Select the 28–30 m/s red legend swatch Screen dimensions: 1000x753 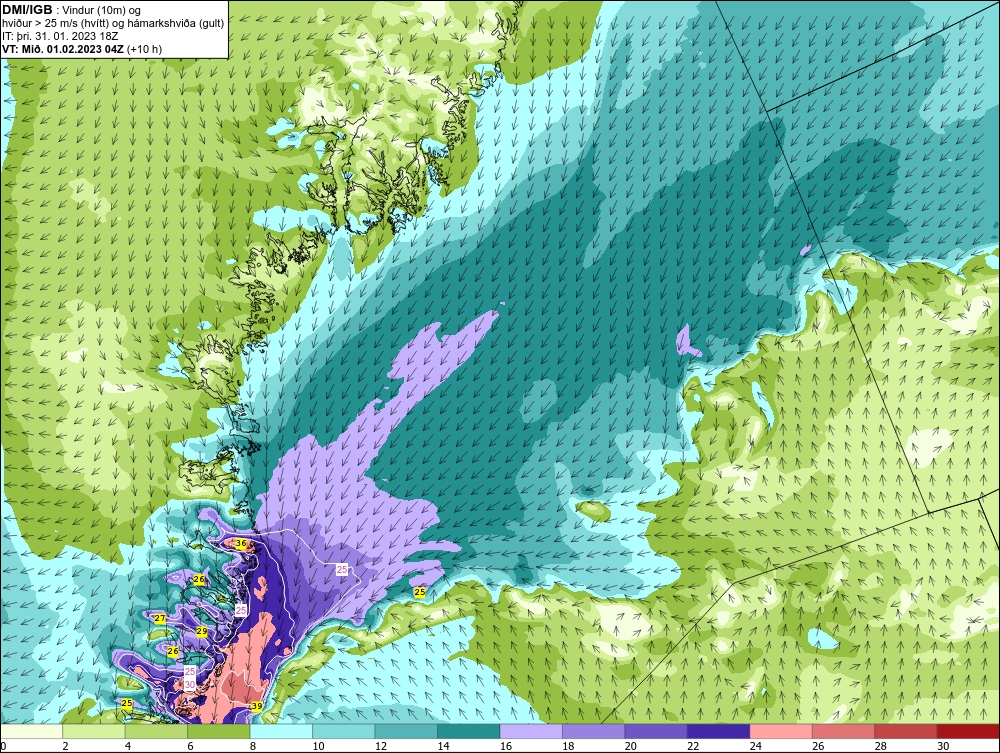(906, 731)
